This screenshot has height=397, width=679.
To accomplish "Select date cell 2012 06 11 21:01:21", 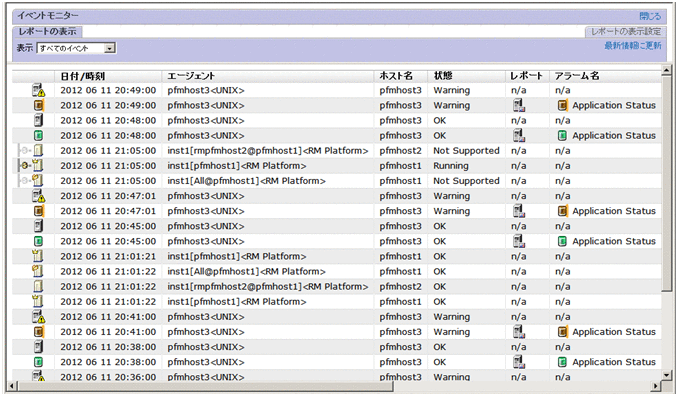I will [108, 256].
